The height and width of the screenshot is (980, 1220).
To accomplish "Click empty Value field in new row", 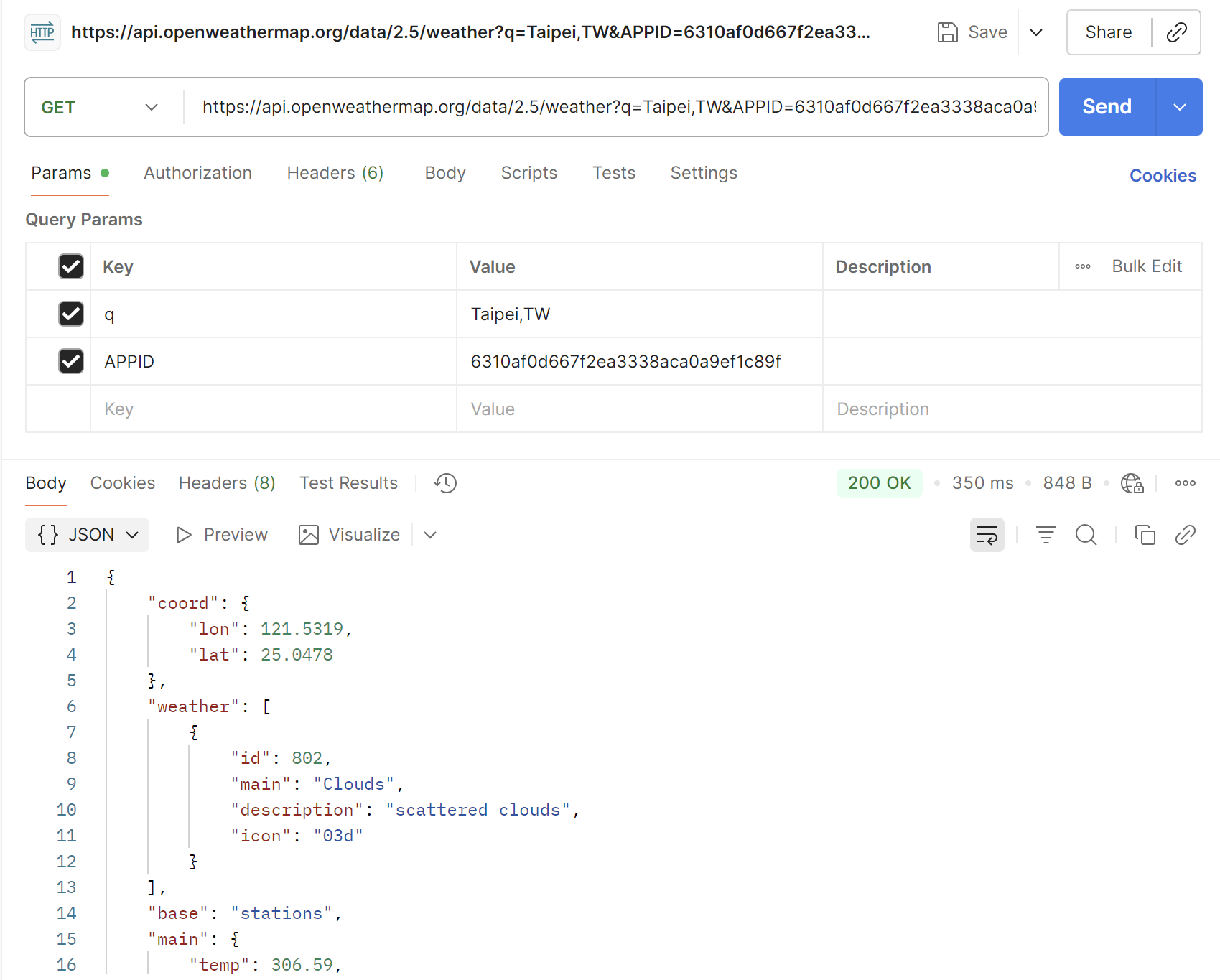I will tap(640, 409).
